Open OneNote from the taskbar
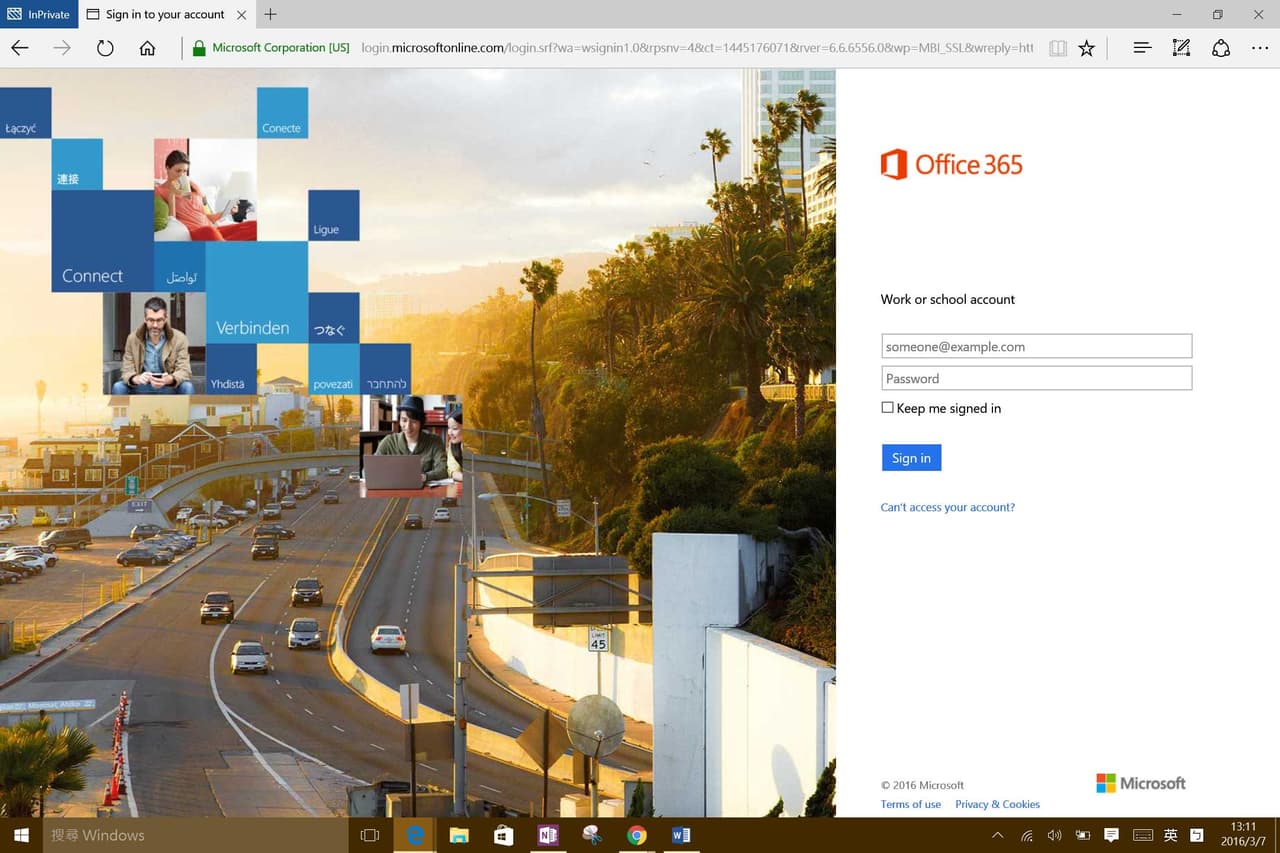 point(547,835)
